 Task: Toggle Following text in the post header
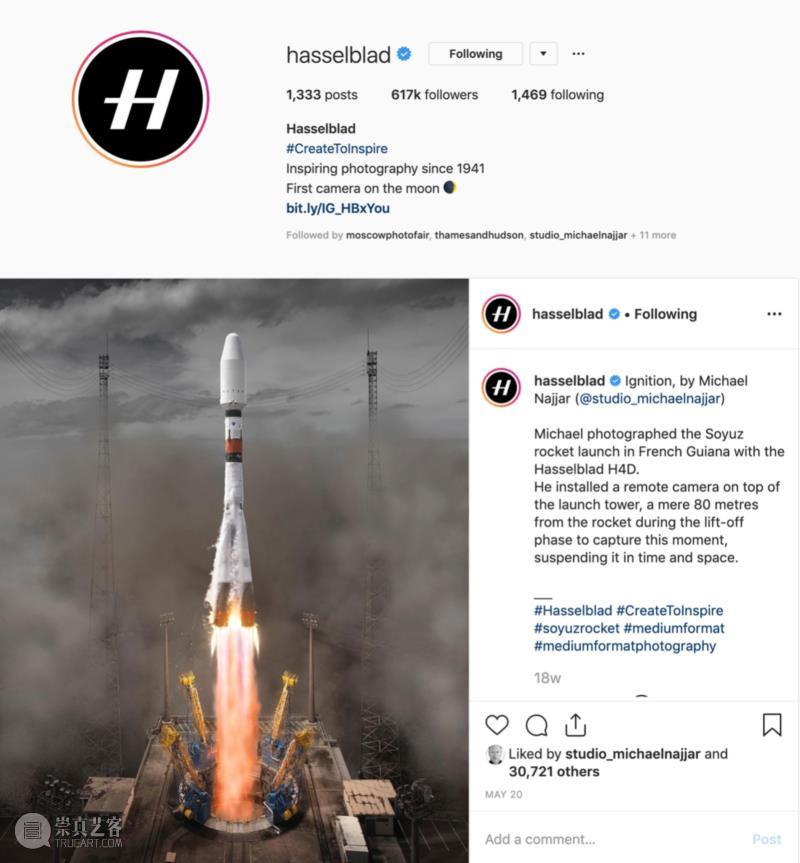665,314
